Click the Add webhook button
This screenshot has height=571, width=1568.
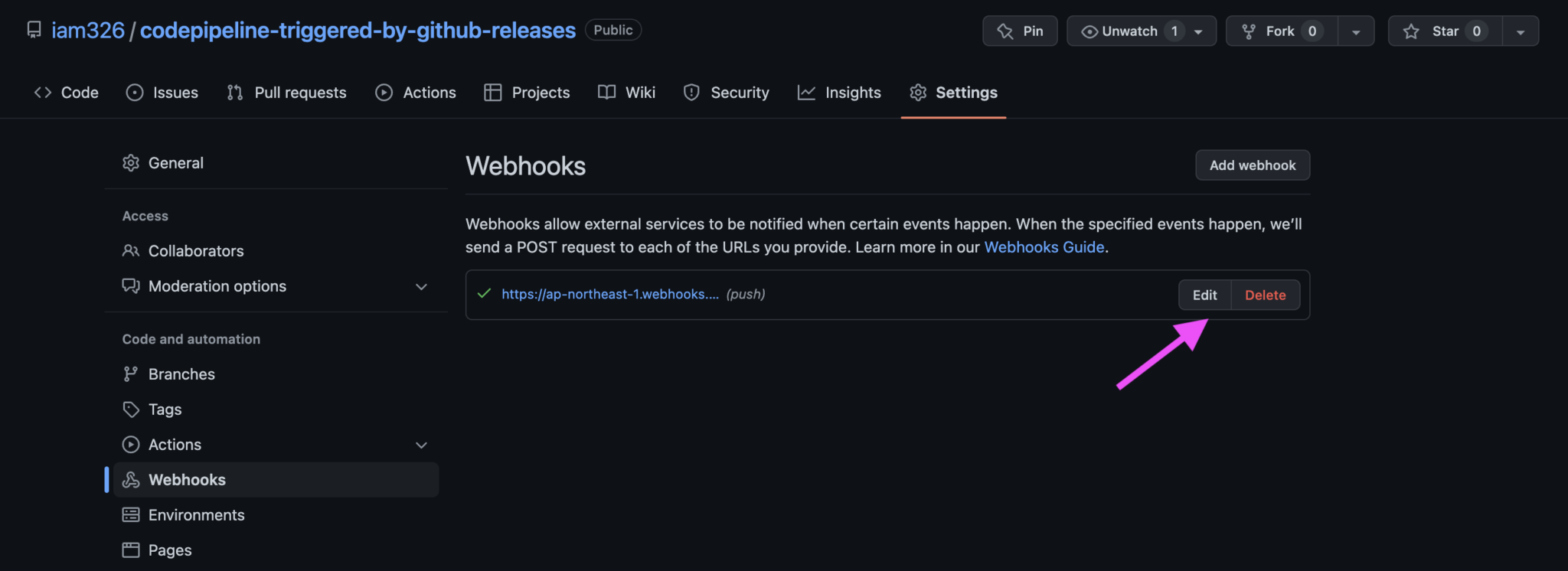coord(1252,165)
